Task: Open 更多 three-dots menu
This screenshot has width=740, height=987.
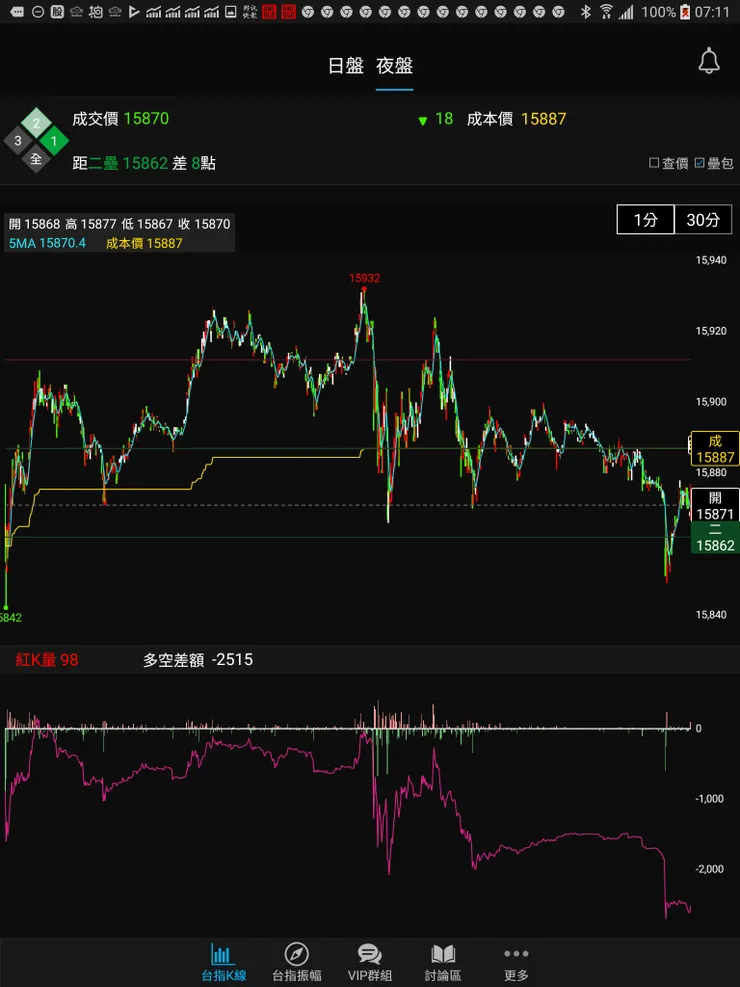Action: click(x=516, y=963)
